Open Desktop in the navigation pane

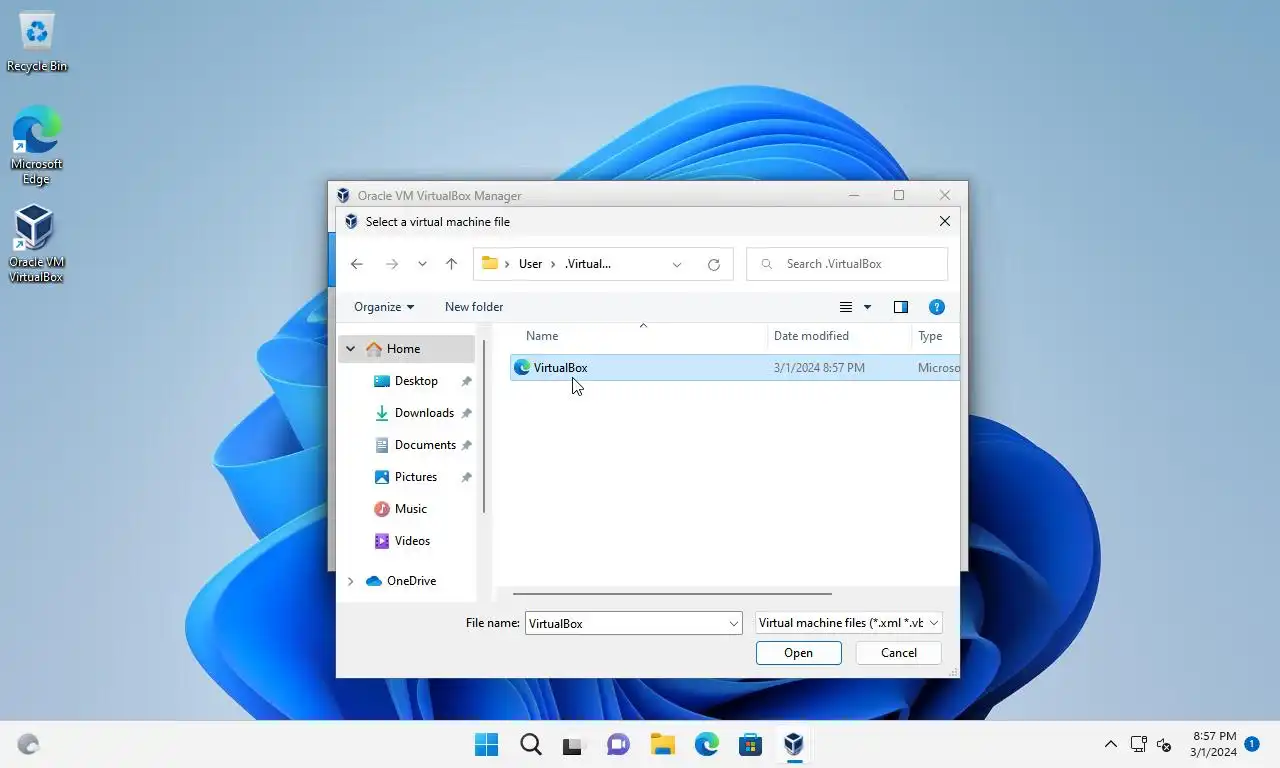coord(416,381)
